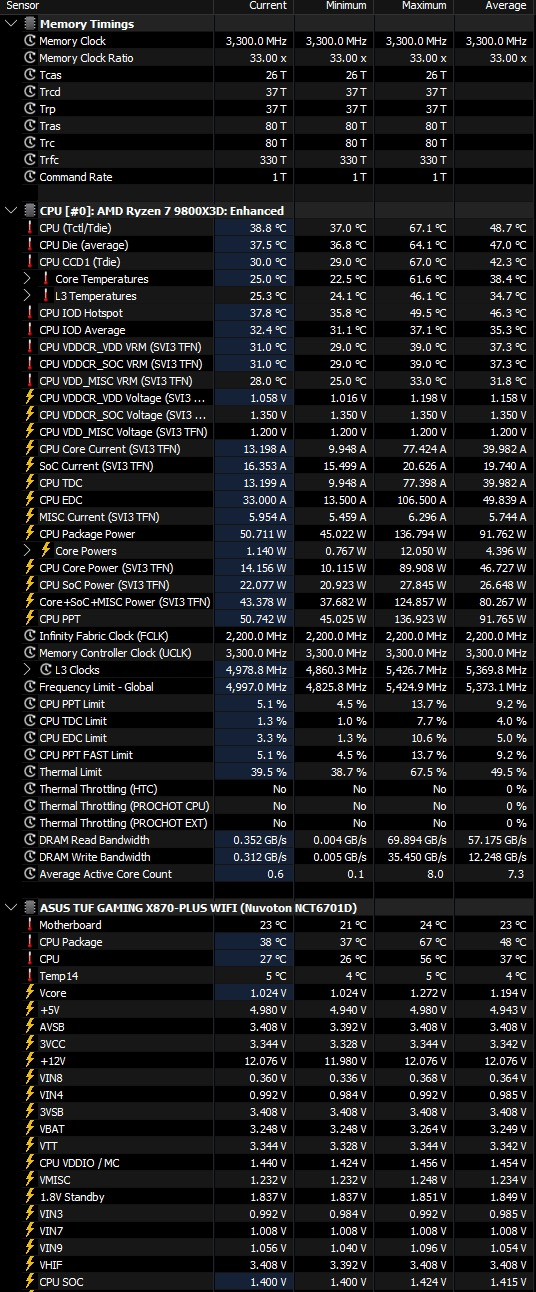Select the CPU VDDIO / MC row
This screenshot has width=536, height=1292.
point(268,1163)
